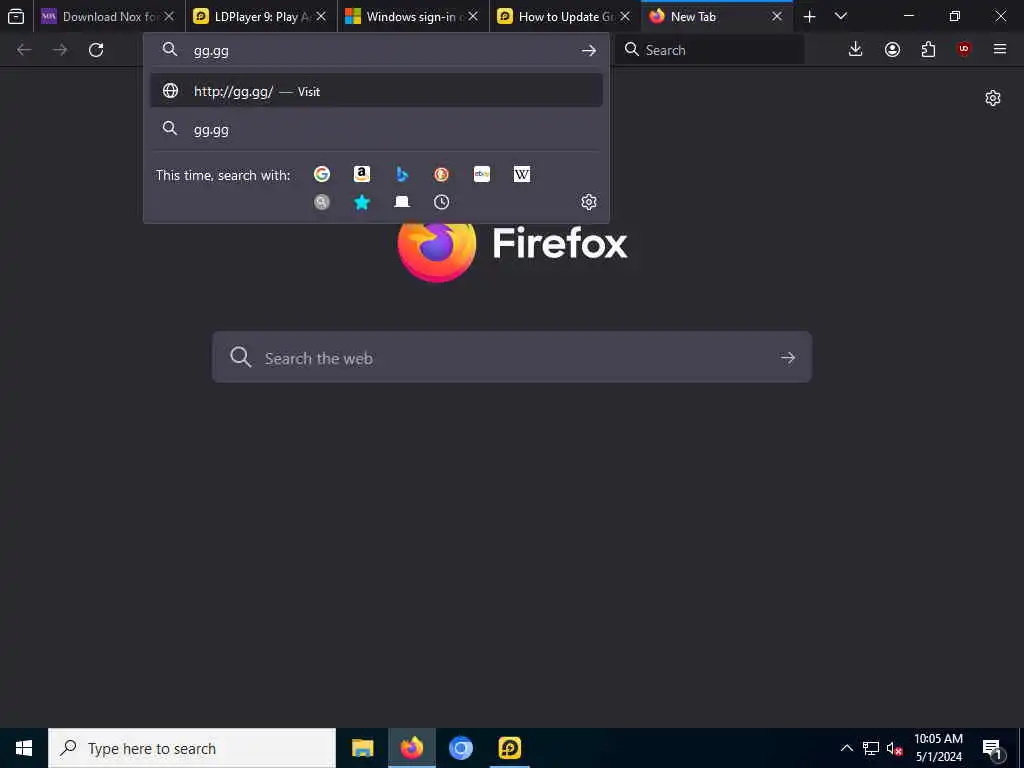Go forward one page
This screenshot has width=1024, height=768.
(x=60, y=50)
